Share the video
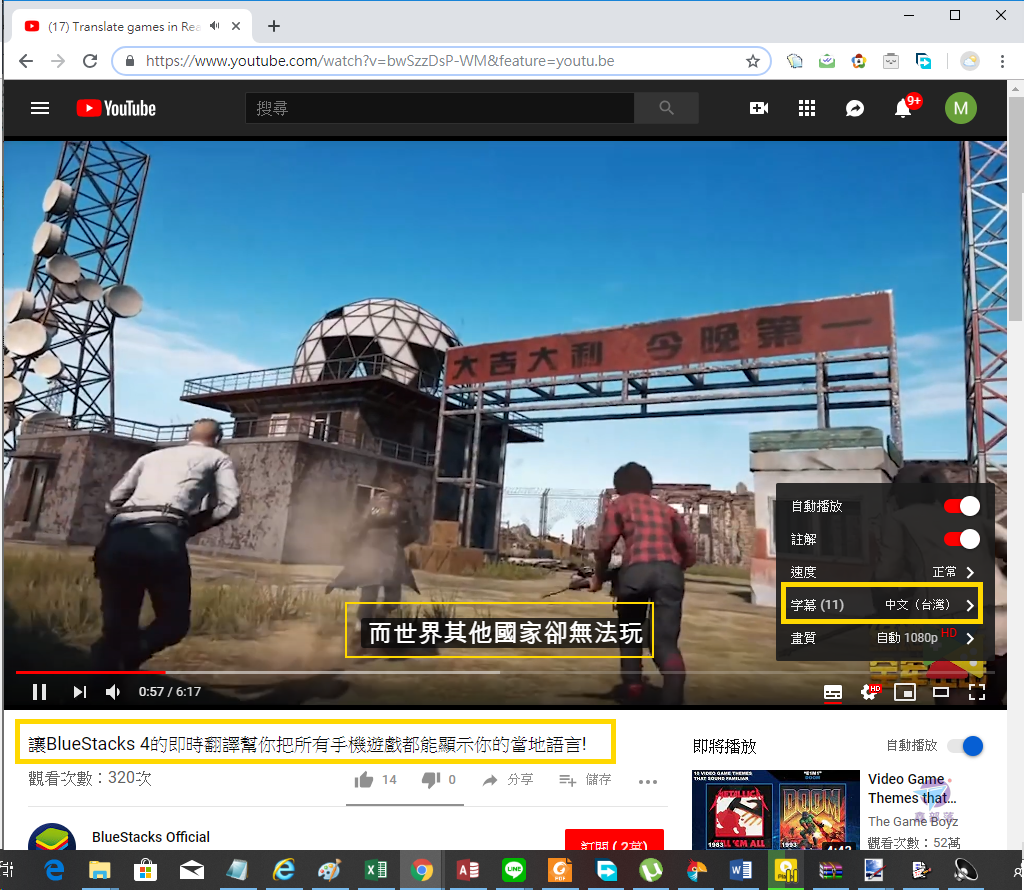Image resolution: width=1024 pixels, height=890 pixels. click(x=507, y=780)
